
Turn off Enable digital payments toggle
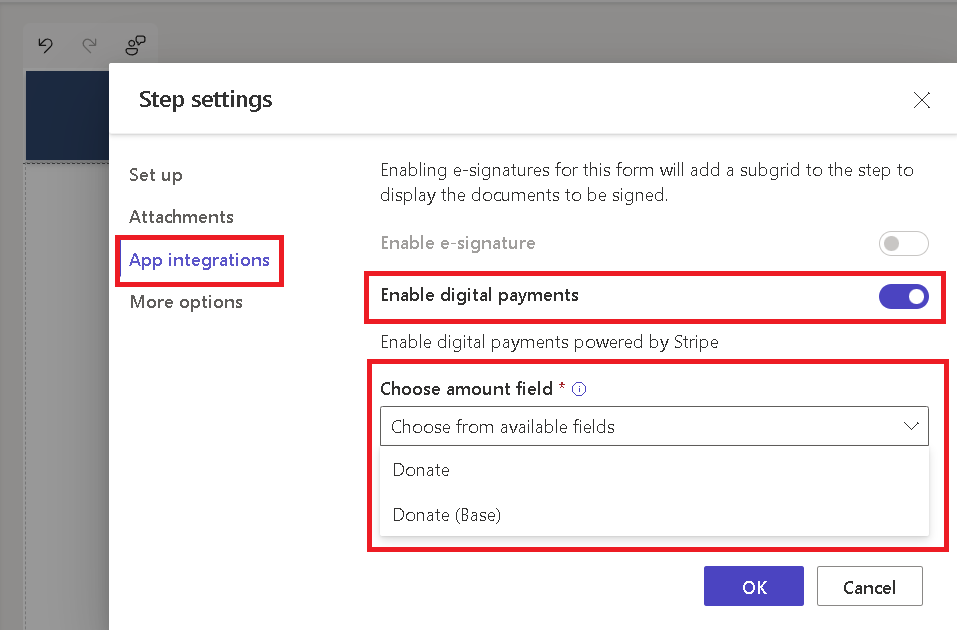(903, 296)
